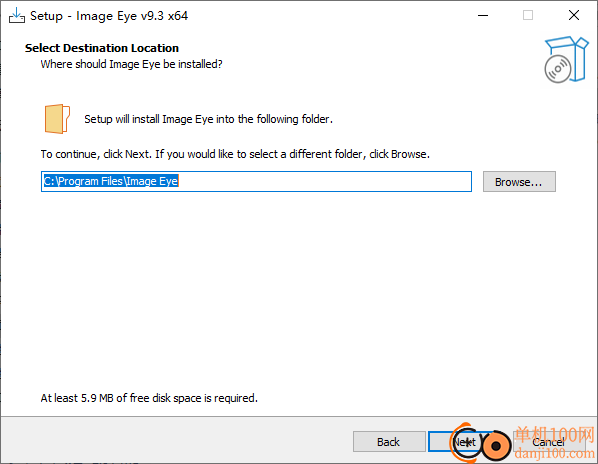598x464 pixels.
Task: Click the Select Destination Location heading
Action: coord(102,48)
